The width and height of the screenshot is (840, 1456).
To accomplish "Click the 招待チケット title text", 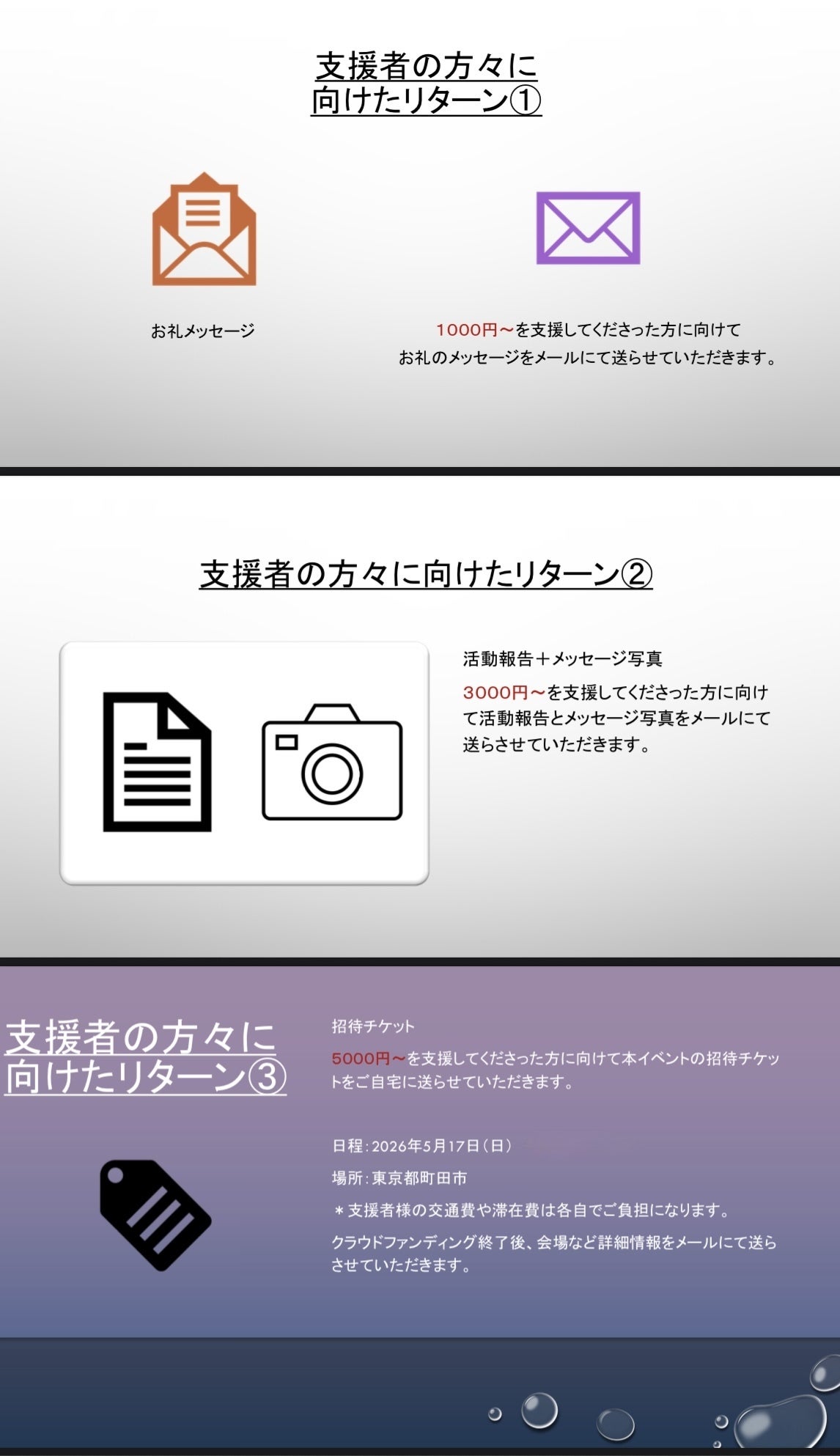I will 373,1026.
